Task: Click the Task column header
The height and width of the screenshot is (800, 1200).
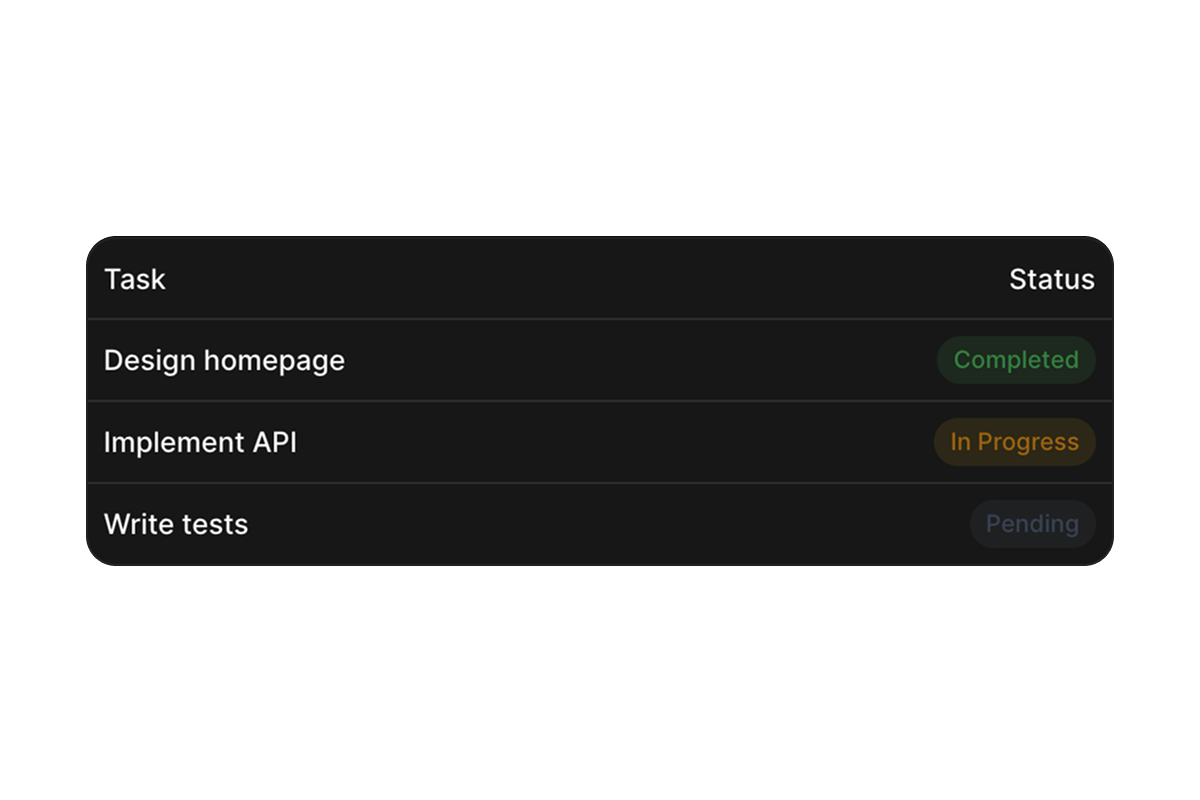Action: (135, 279)
